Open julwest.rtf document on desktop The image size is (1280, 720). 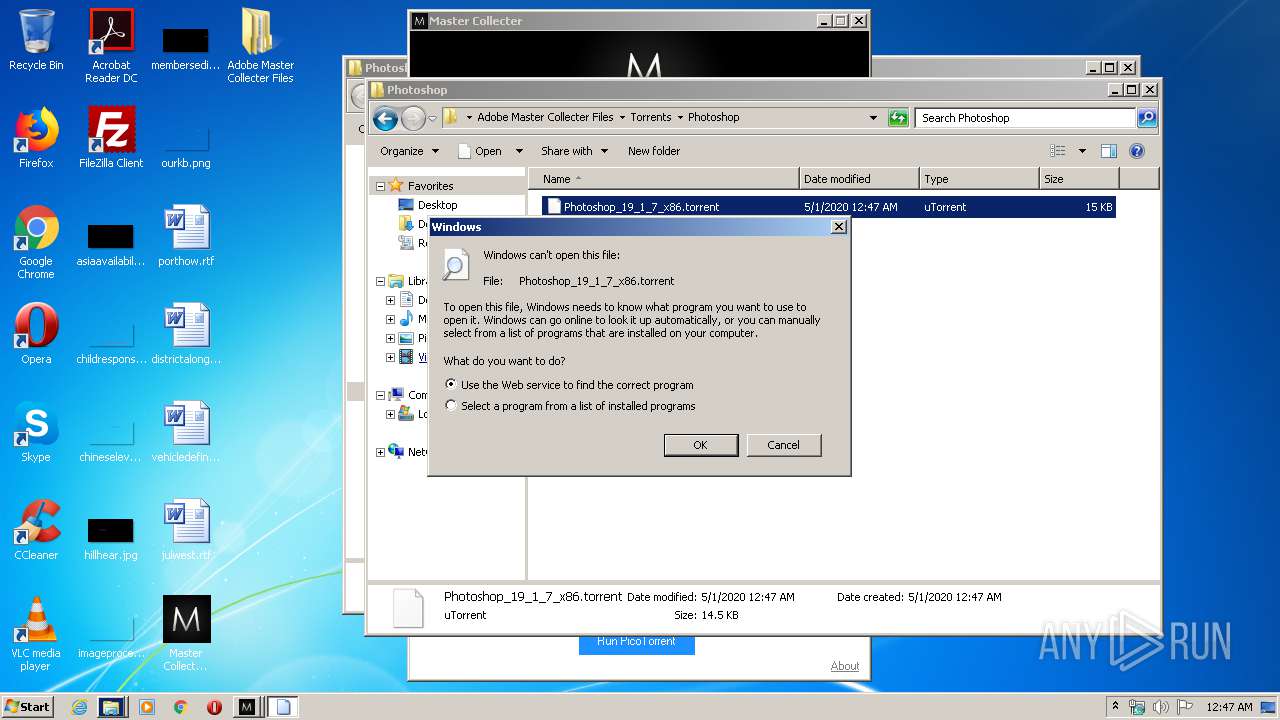tap(186, 530)
